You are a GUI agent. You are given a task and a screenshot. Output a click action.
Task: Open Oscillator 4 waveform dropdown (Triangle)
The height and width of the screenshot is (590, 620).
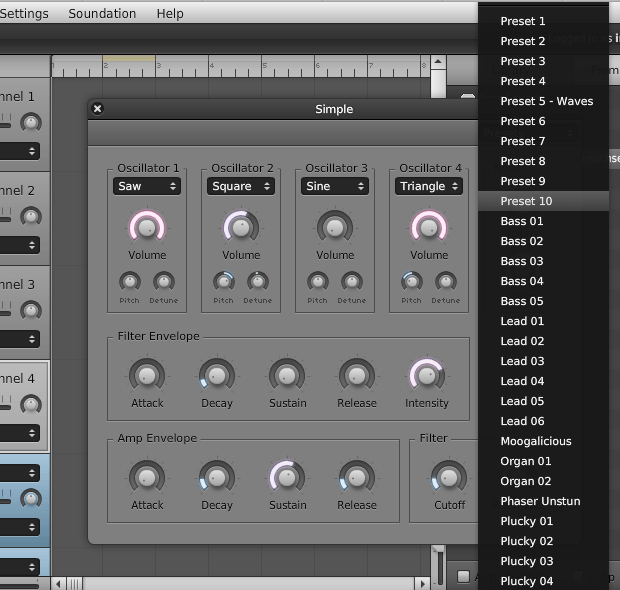click(429, 186)
